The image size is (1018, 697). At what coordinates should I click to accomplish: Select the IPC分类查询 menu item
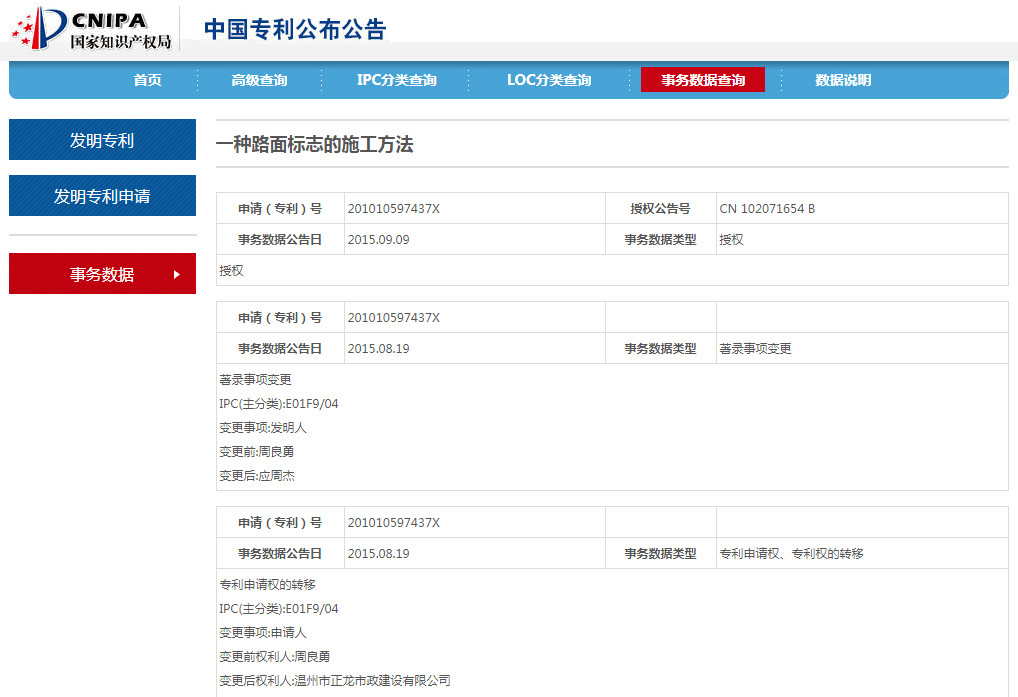click(396, 80)
